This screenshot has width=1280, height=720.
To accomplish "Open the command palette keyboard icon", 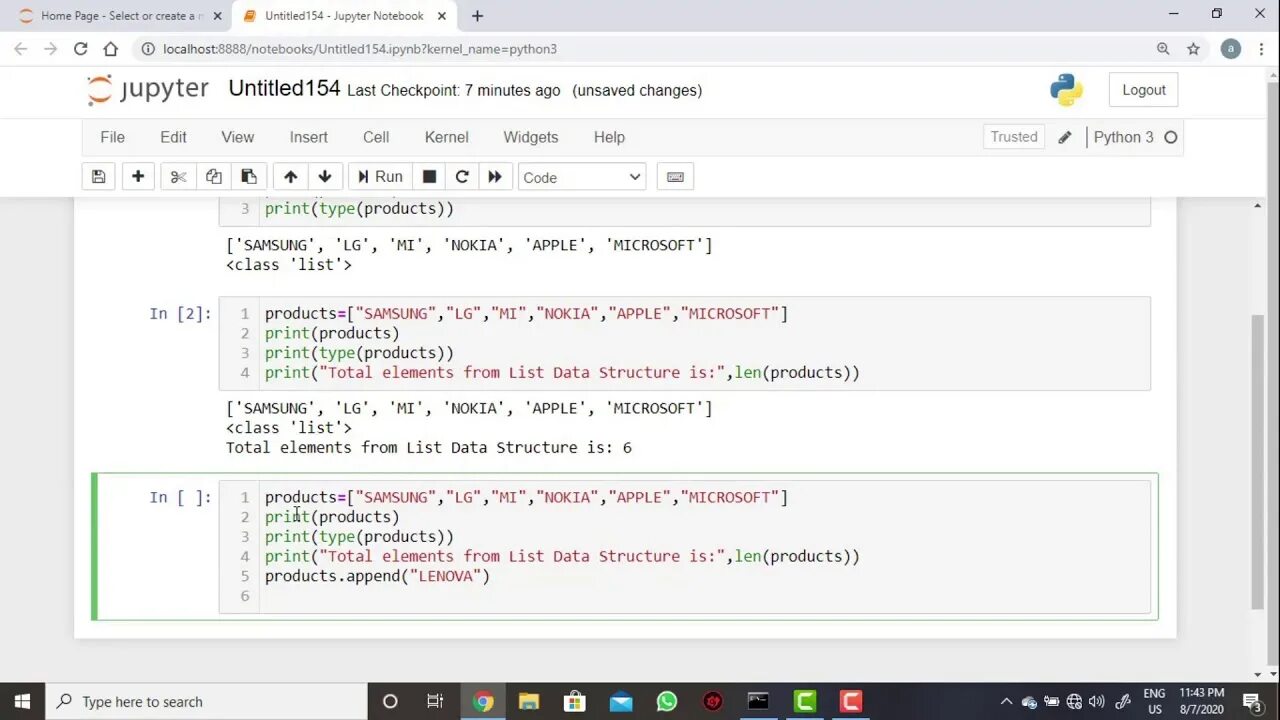I will click(x=675, y=177).
